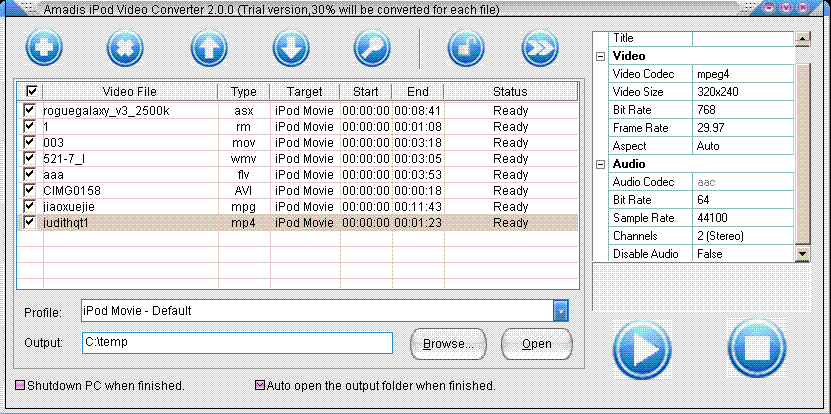This screenshot has width=831, height=414.
Task: Click the Audio Codec aac value
Action: pyautogui.click(x=743, y=182)
